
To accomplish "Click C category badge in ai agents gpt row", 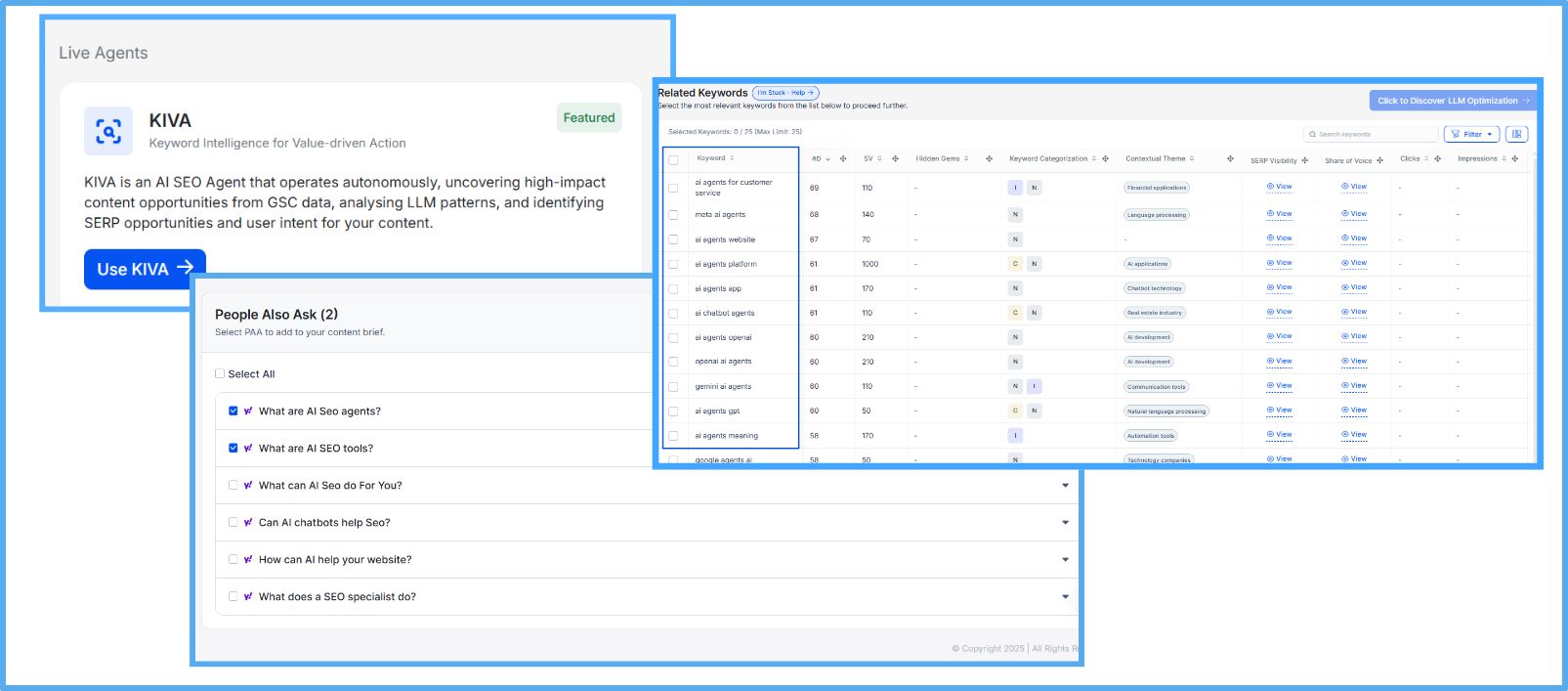I will click(1015, 411).
